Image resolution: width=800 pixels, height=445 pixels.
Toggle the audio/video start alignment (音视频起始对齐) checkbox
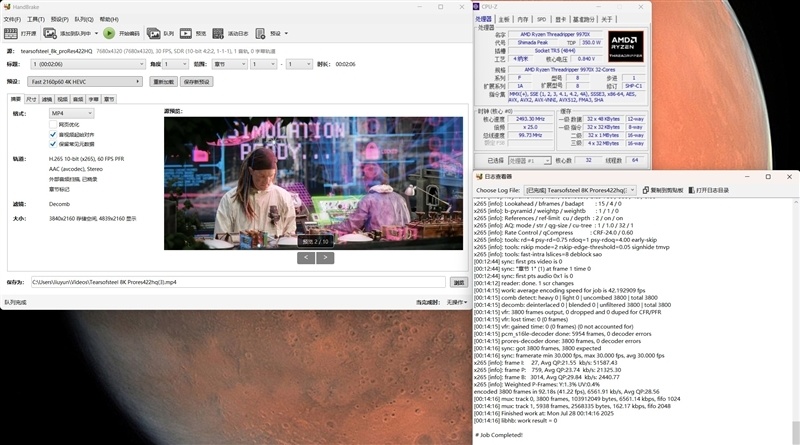(x=53, y=133)
